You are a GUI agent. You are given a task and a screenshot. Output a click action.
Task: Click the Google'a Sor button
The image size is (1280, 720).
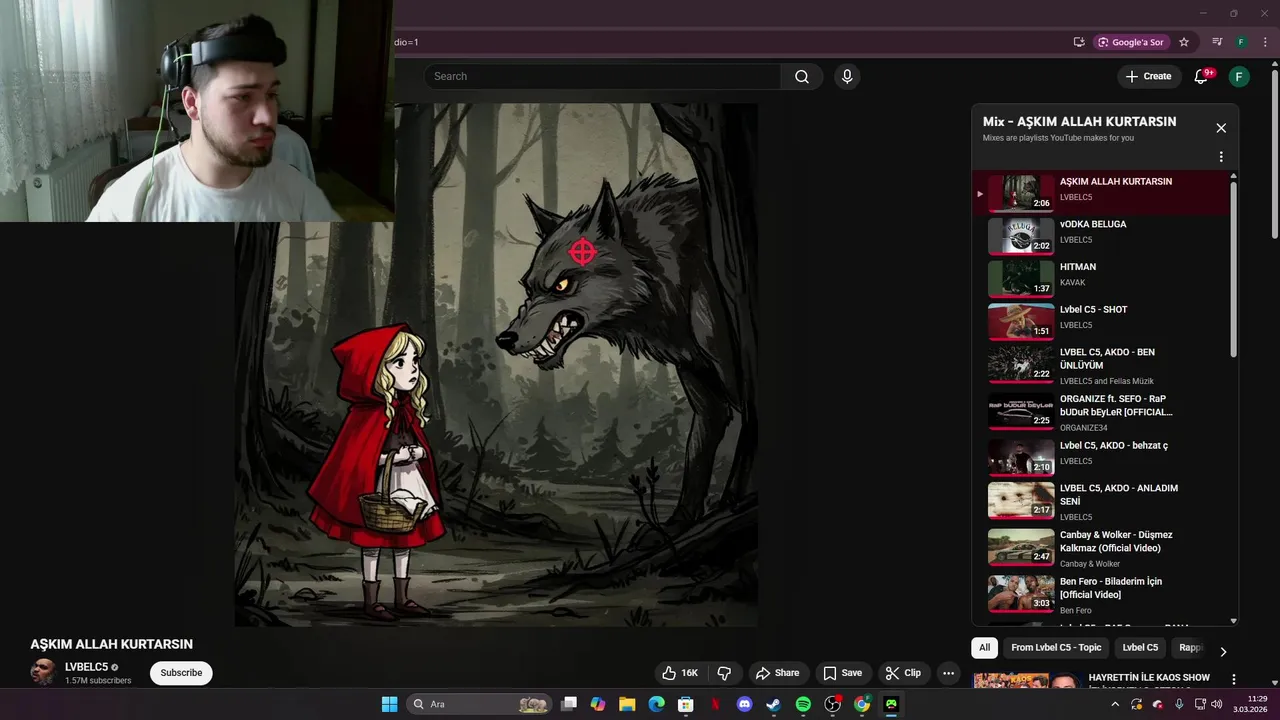[x=1131, y=42]
